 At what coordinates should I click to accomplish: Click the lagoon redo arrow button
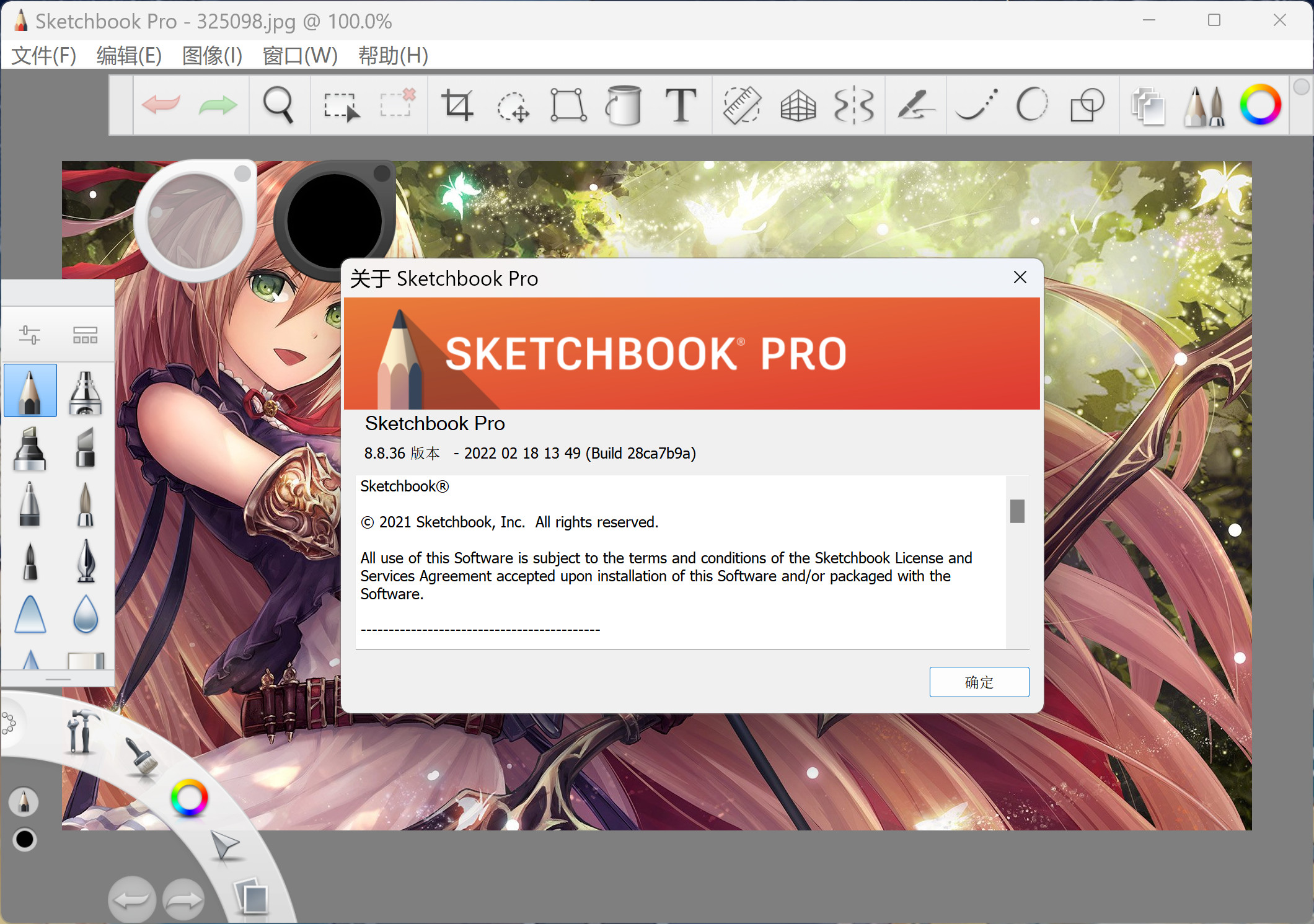184,900
